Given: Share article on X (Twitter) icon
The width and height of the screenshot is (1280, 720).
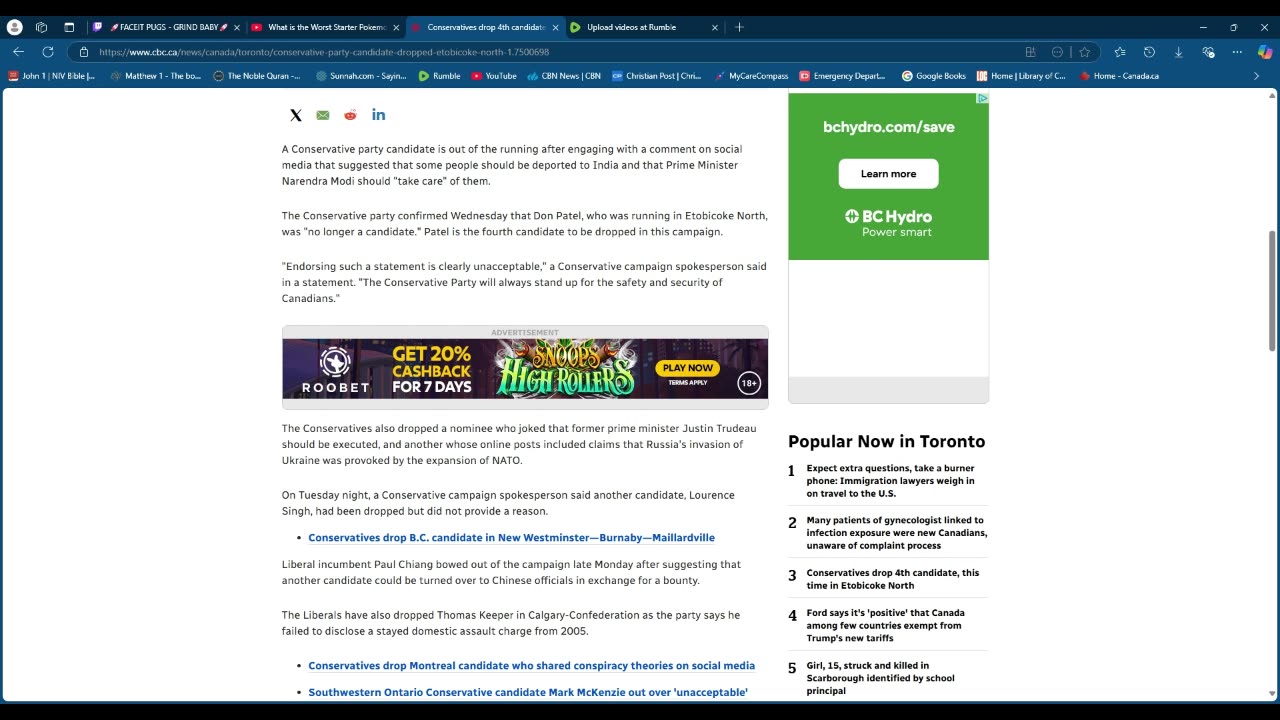Looking at the screenshot, I should (296, 115).
